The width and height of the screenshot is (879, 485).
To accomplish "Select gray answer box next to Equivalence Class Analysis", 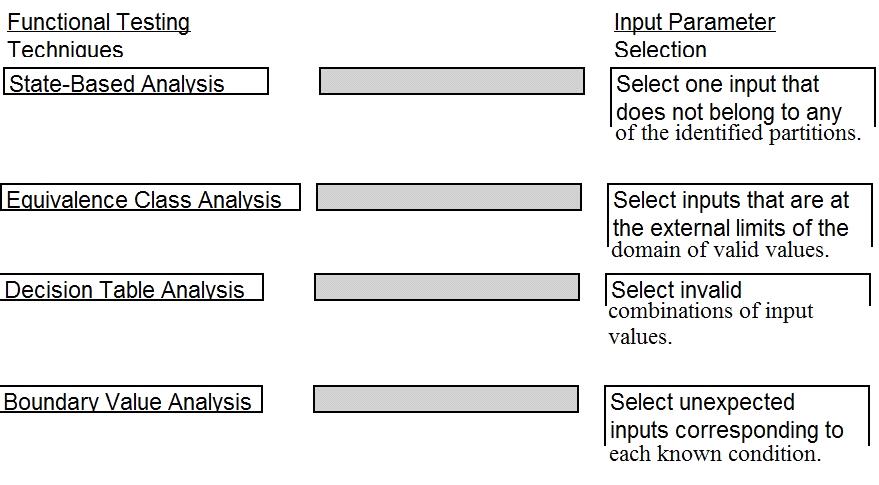I will click(448, 197).
